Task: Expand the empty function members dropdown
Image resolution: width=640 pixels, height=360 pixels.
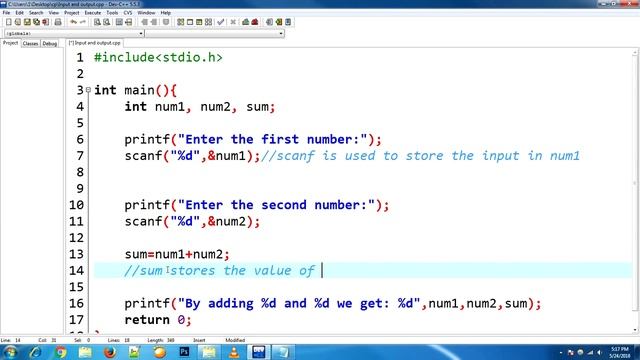Action: (x=281, y=33)
